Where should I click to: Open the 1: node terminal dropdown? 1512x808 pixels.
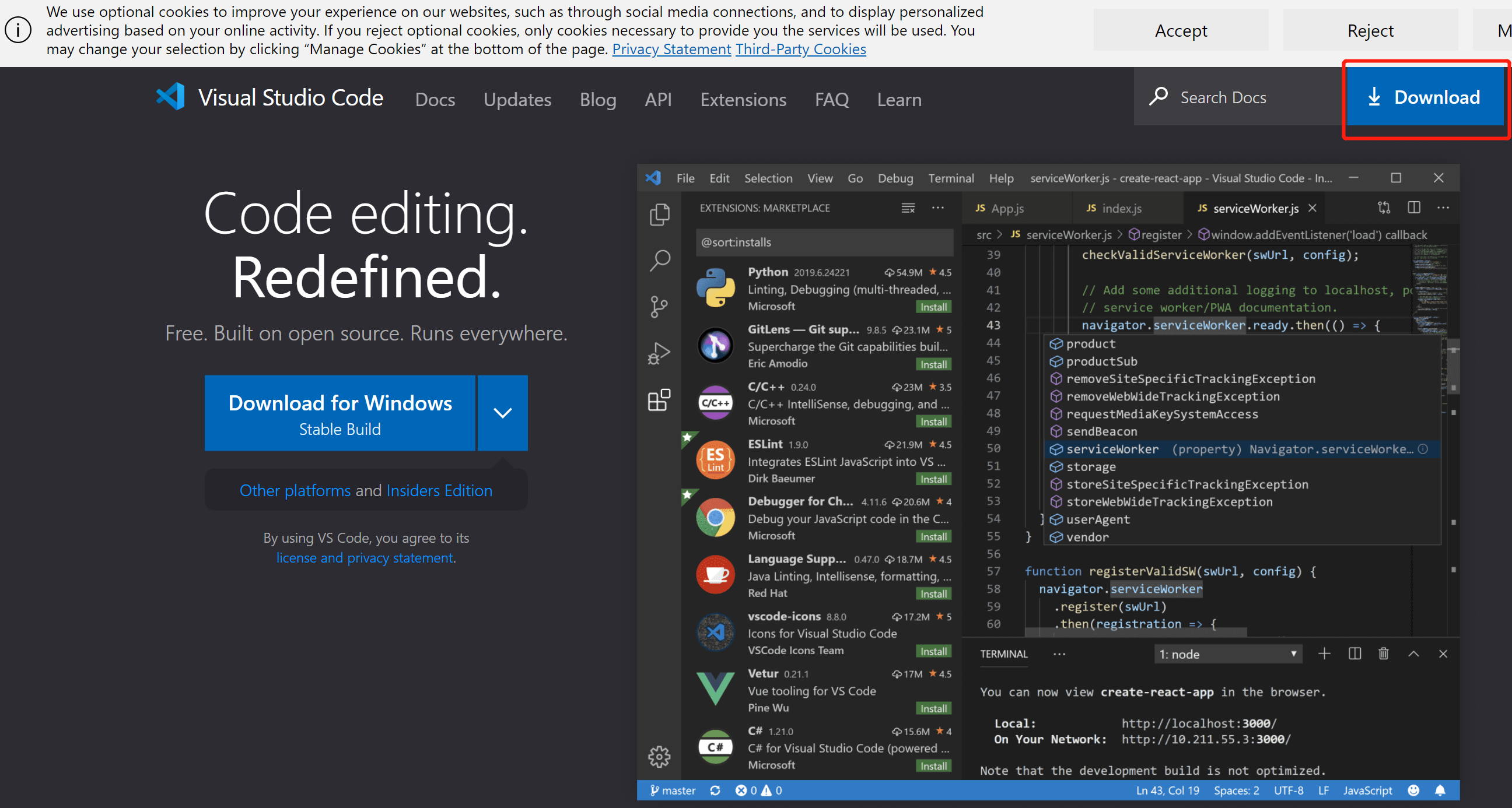1228,654
